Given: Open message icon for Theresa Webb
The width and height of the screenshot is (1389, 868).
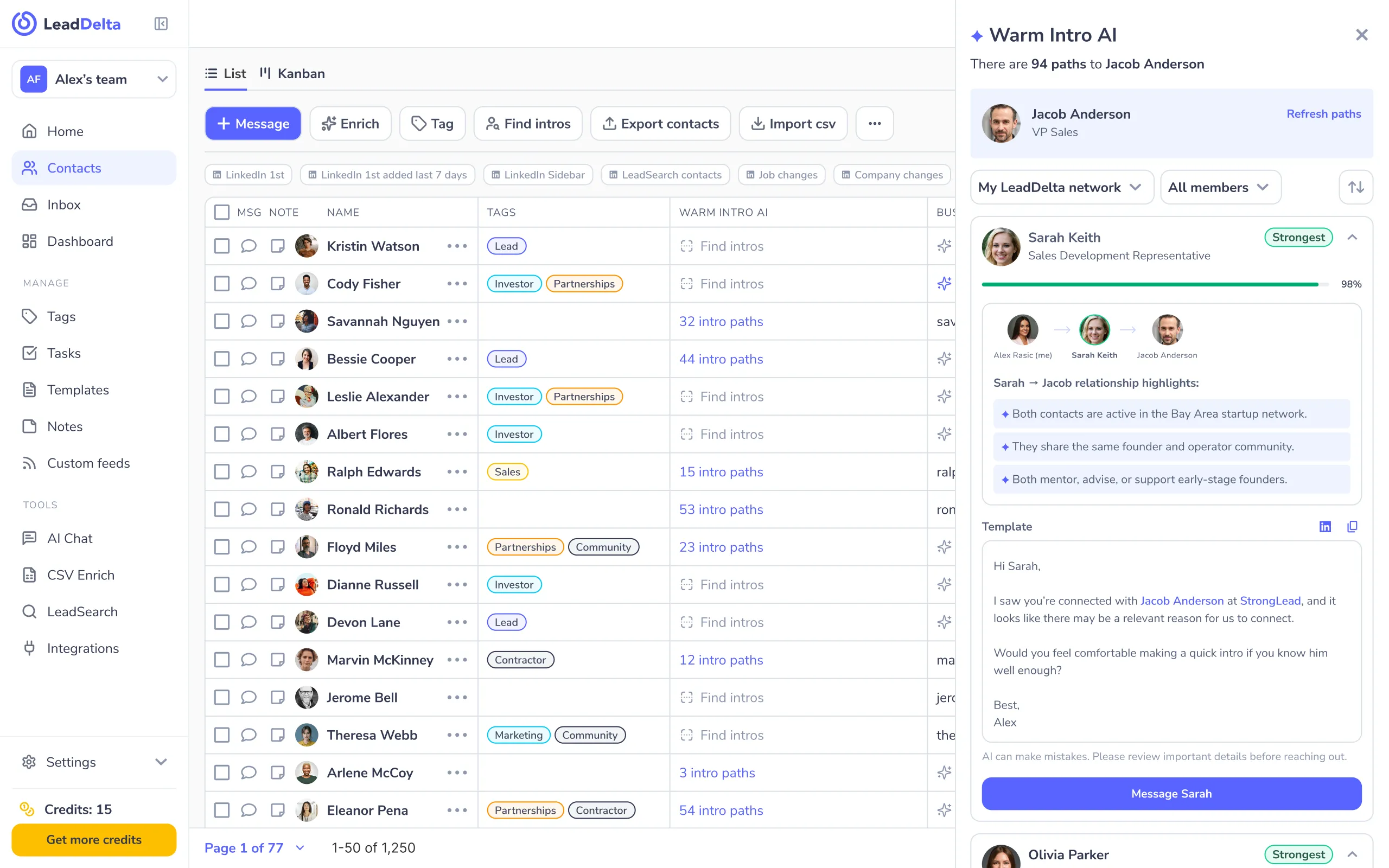Looking at the screenshot, I should [x=248, y=735].
